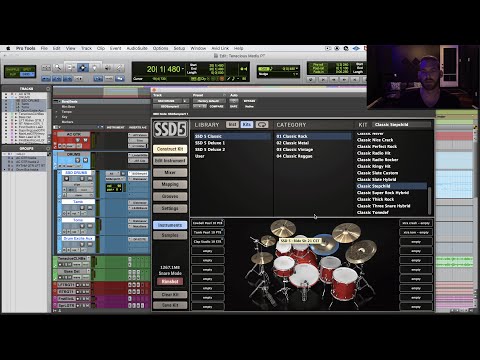Click the Clear Kit button
The width and height of the screenshot is (480, 360).
point(170,295)
